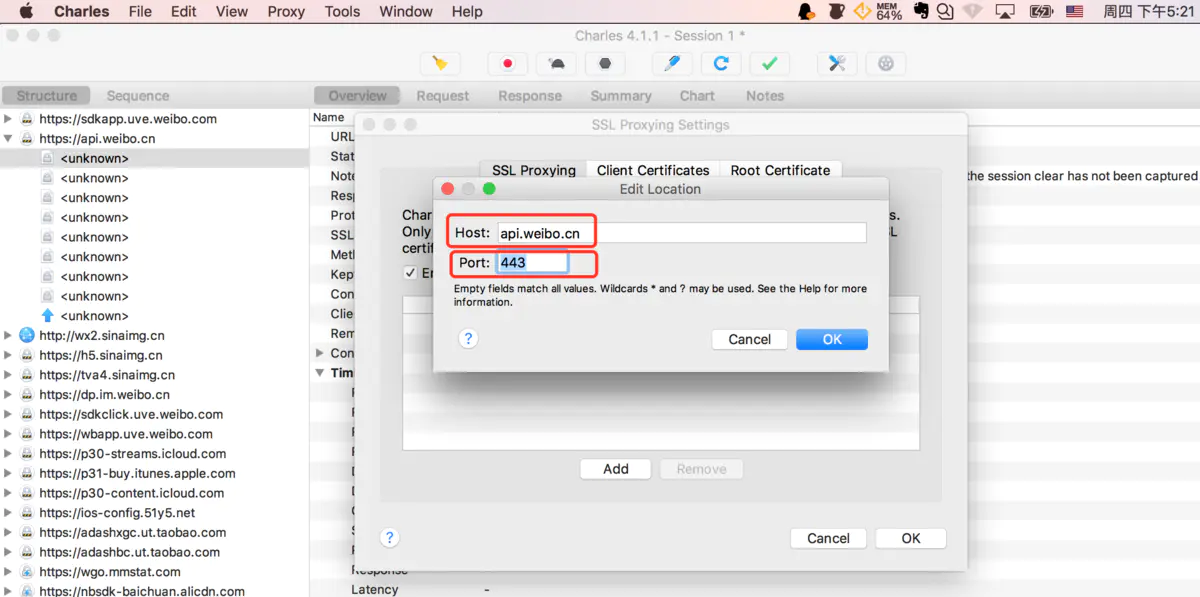
Task: Click Cancel in Edit Location dialog
Action: [x=750, y=339]
